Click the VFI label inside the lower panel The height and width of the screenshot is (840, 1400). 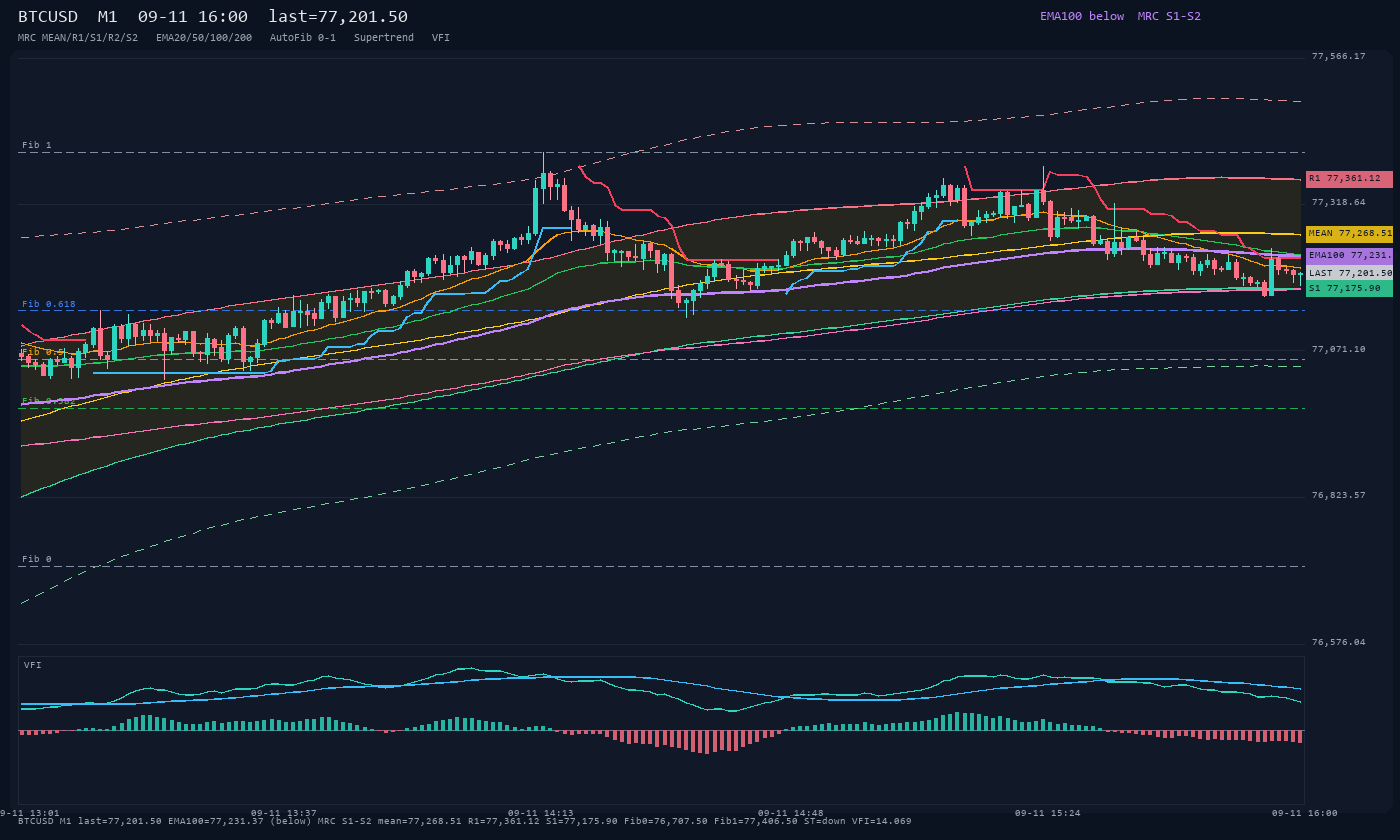(33, 665)
